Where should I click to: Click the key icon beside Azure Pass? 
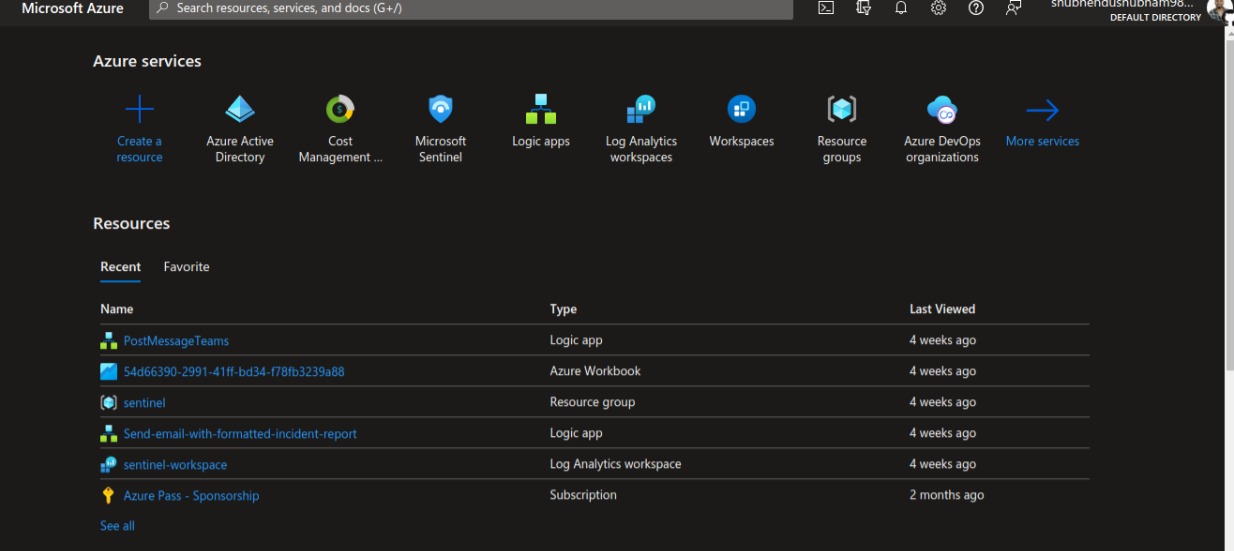coord(109,496)
